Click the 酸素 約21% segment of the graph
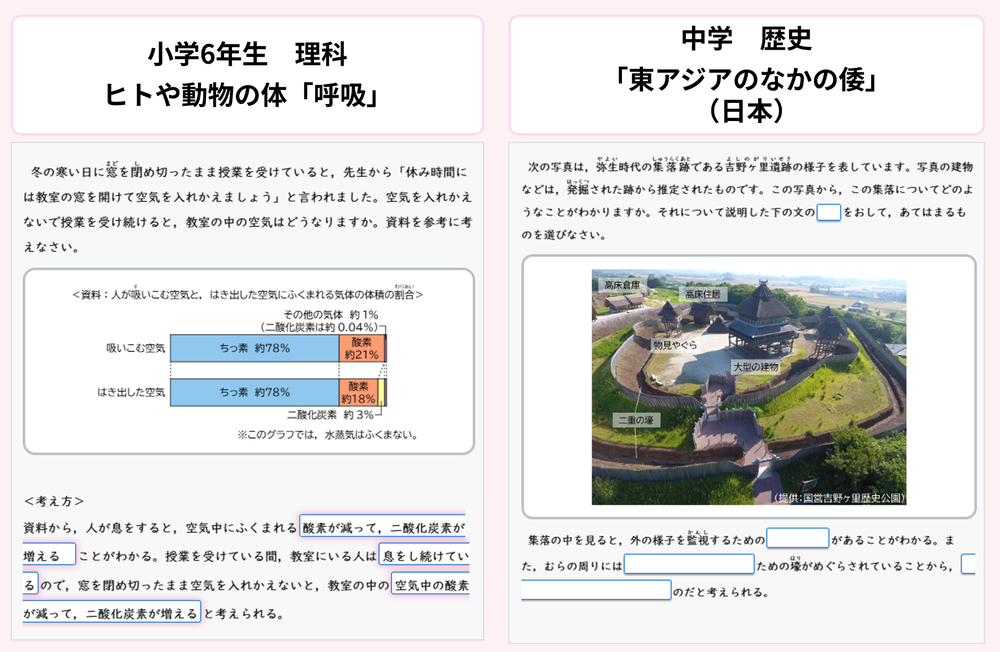Image resolution: width=1000 pixels, height=652 pixels. pyautogui.click(x=362, y=348)
